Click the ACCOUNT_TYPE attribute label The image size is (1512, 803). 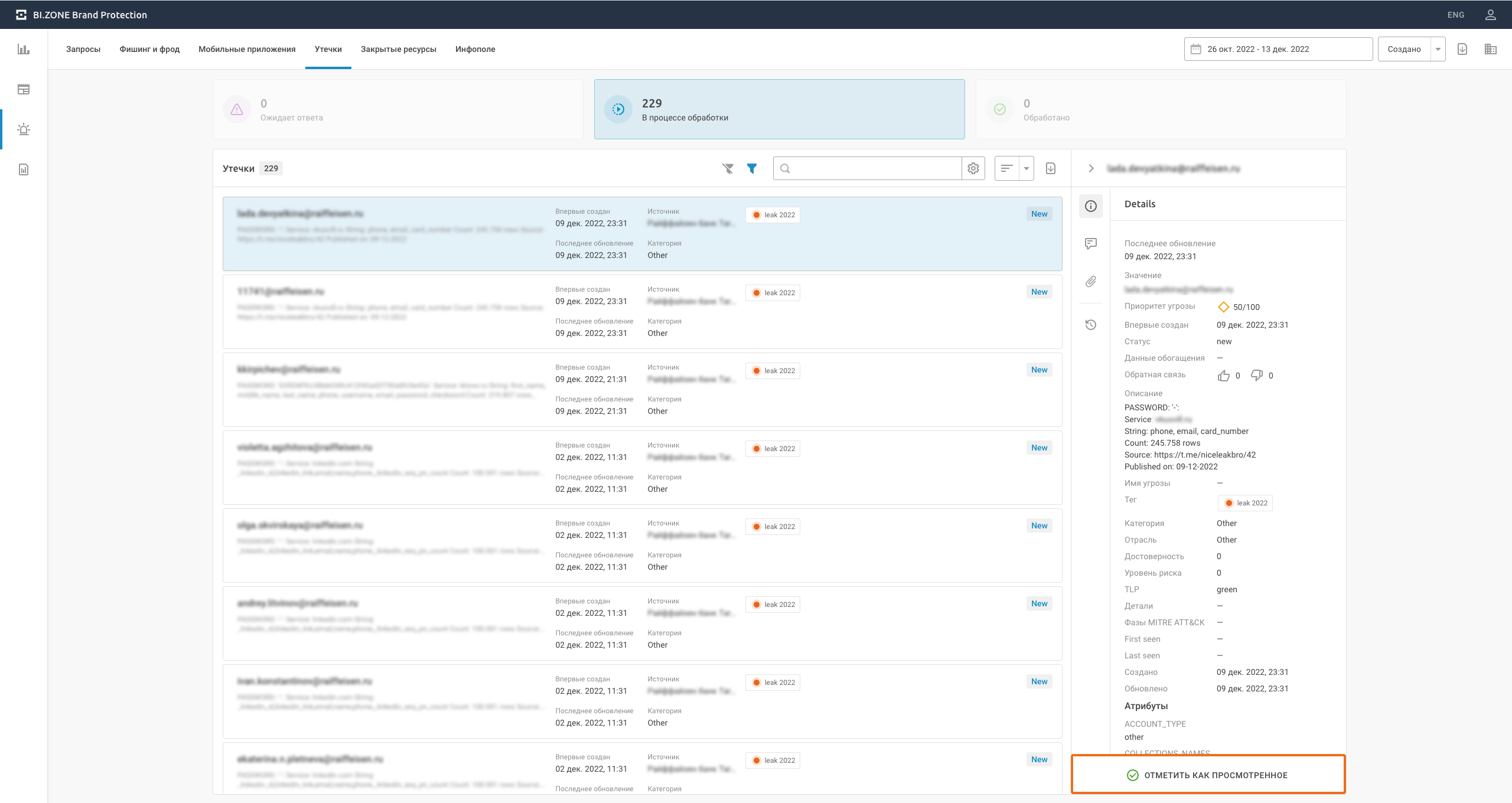[1155, 724]
